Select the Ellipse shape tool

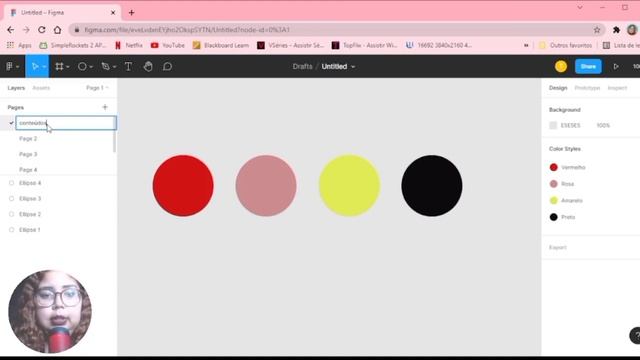click(82, 67)
